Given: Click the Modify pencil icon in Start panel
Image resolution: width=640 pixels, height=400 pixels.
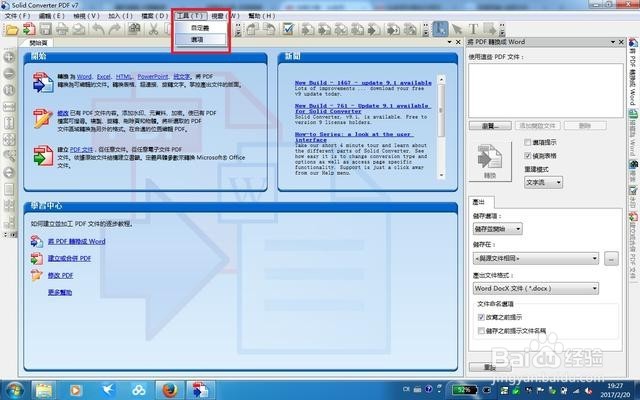Looking at the screenshot, I should click(x=43, y=118).
